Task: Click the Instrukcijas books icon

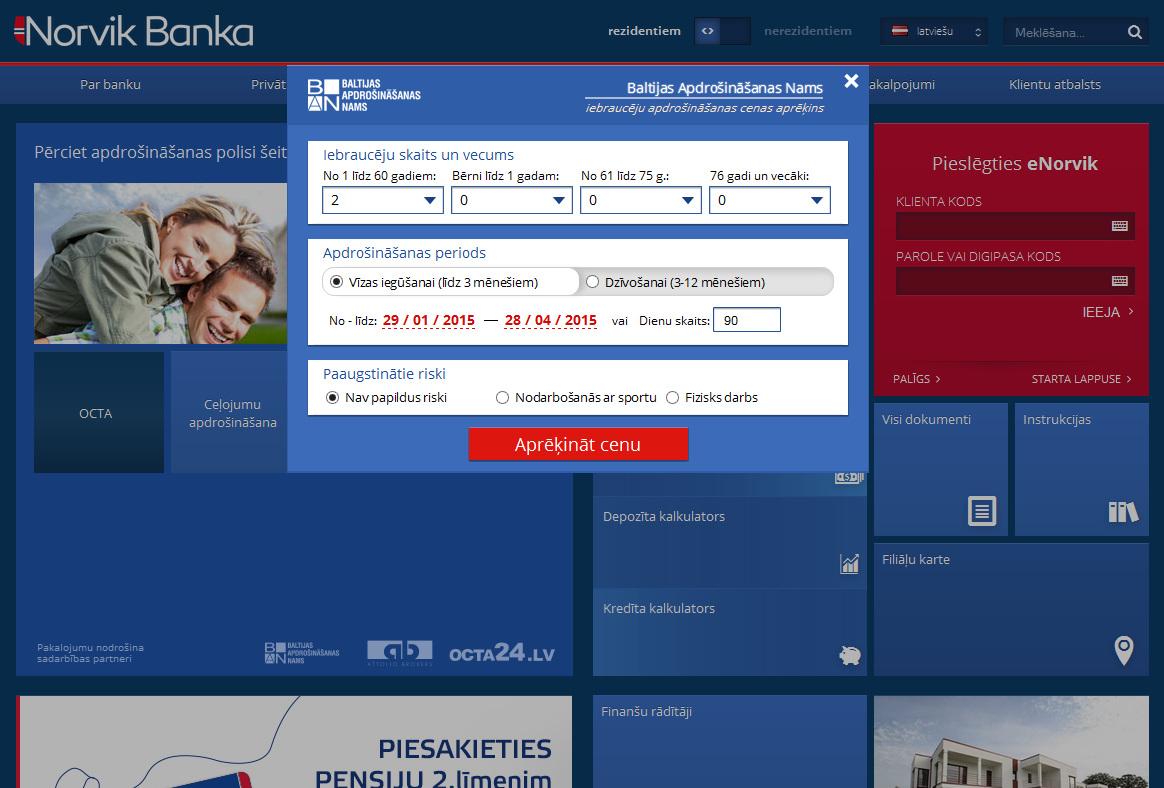Action: coord(1122,512)
